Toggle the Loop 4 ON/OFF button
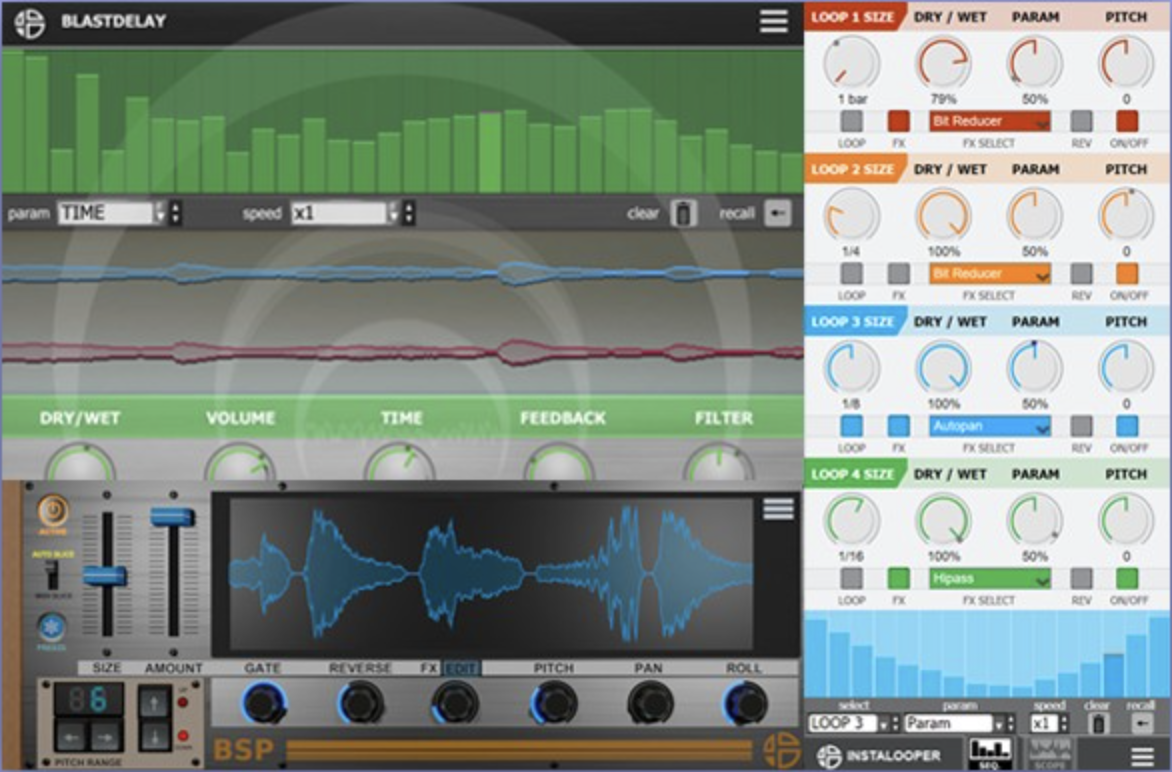1172x772 pixels. point(1127,578)
